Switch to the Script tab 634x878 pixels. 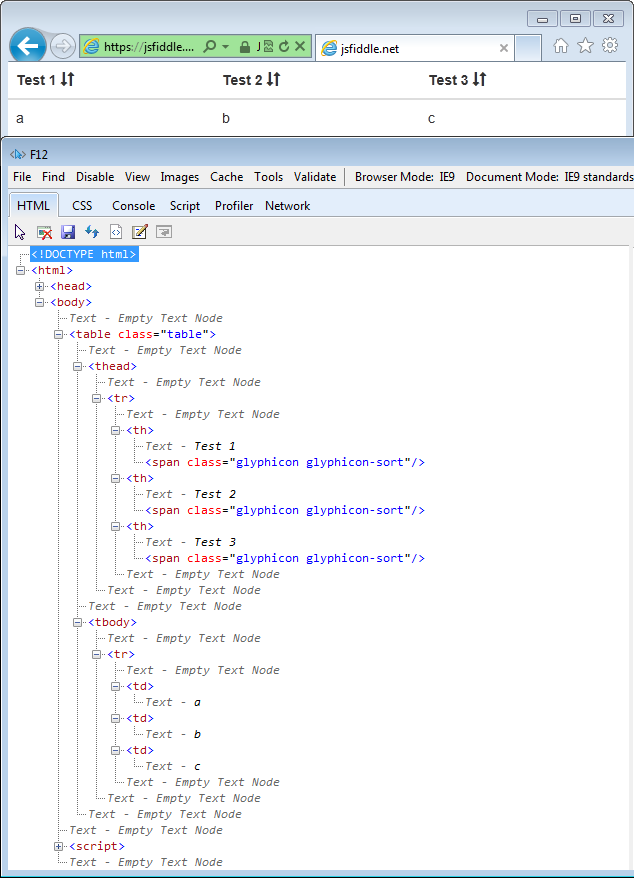tap(185, 206)
